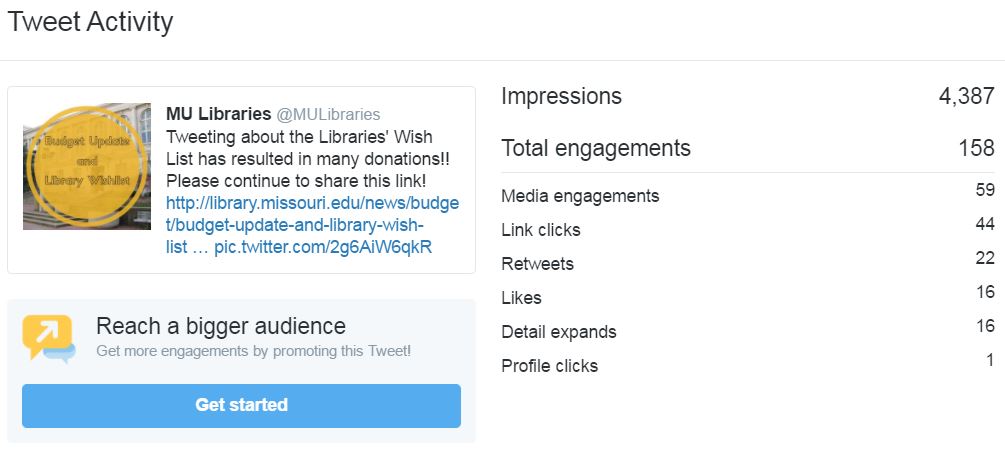Click the Detail expands metric label
1005x452 pixels.
pos(558,332)
